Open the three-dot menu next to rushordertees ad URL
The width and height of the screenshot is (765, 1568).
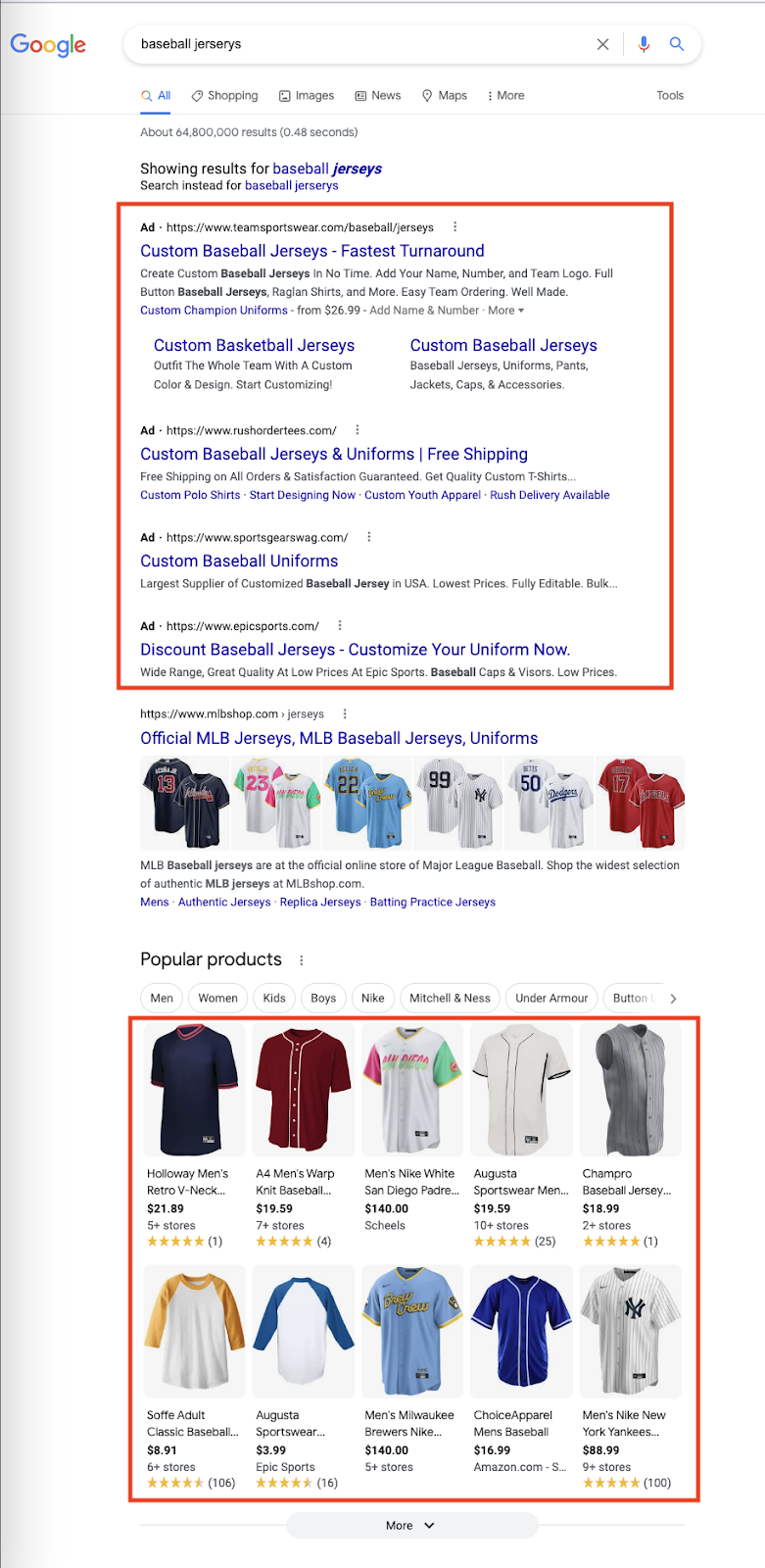pyautogui.click(x=358, y=429)
